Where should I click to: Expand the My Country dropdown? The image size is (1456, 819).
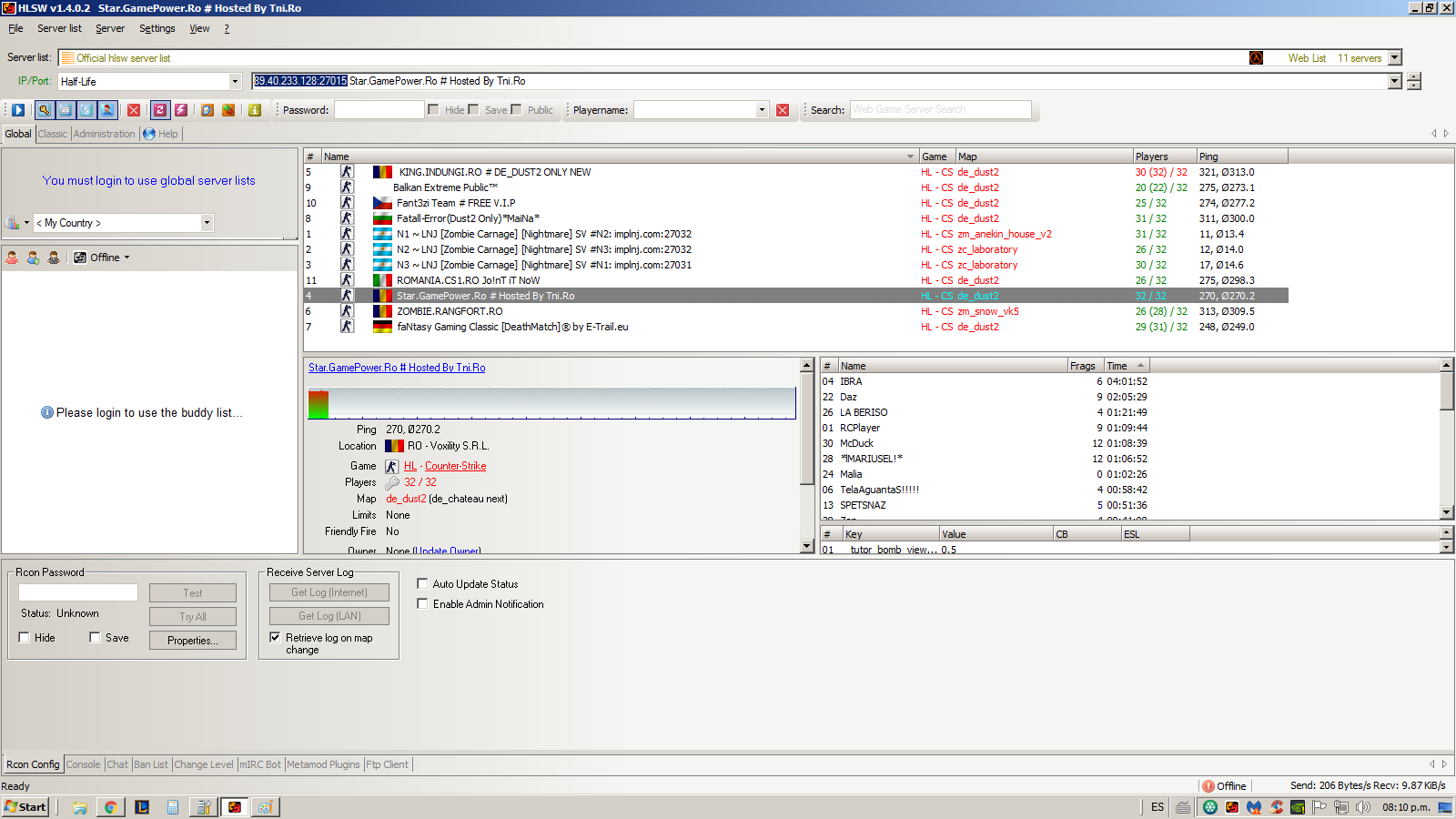pos(207,223)
